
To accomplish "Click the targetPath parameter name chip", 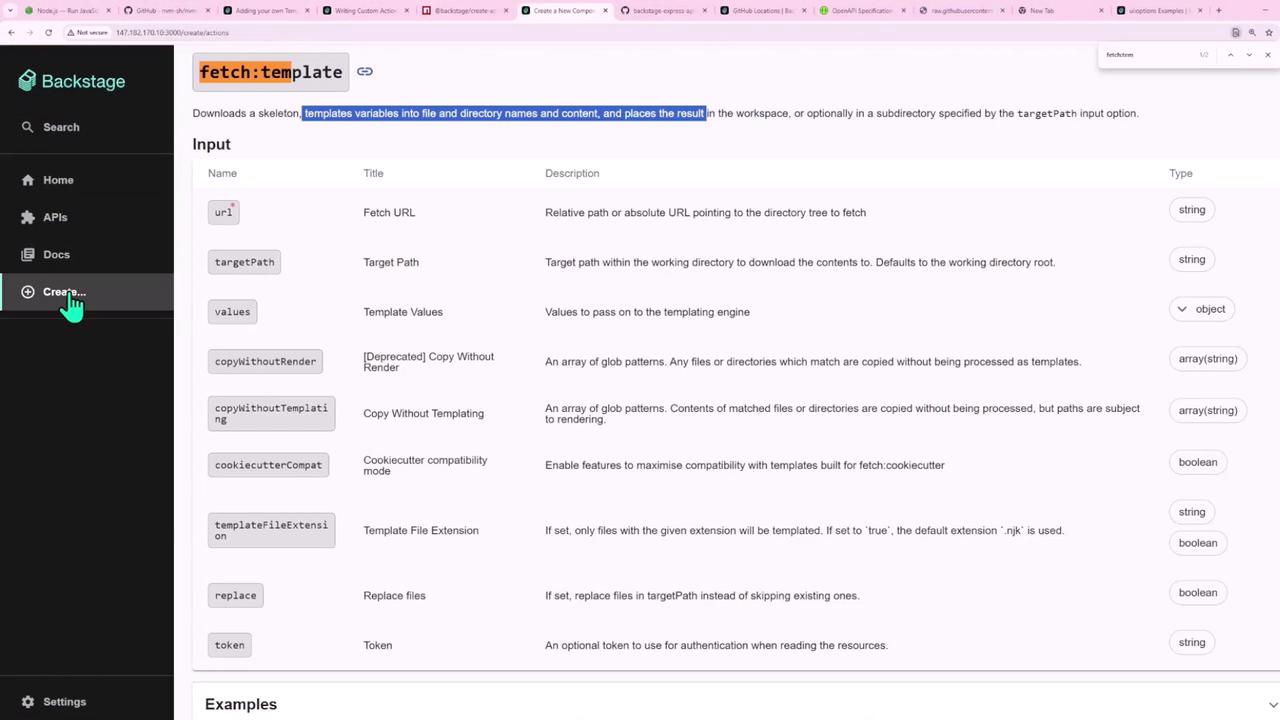I will tap(244, 262).
